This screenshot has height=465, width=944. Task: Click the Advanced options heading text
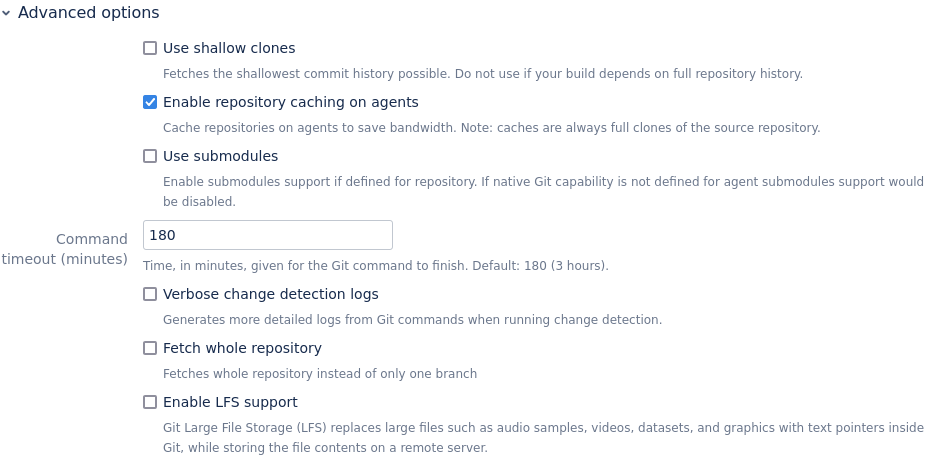88,13
